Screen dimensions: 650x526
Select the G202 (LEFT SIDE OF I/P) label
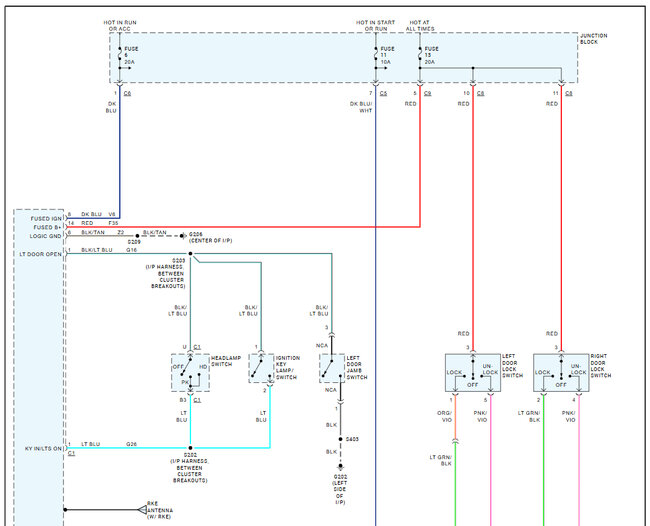pyautogui.click(x=340, y=489)
